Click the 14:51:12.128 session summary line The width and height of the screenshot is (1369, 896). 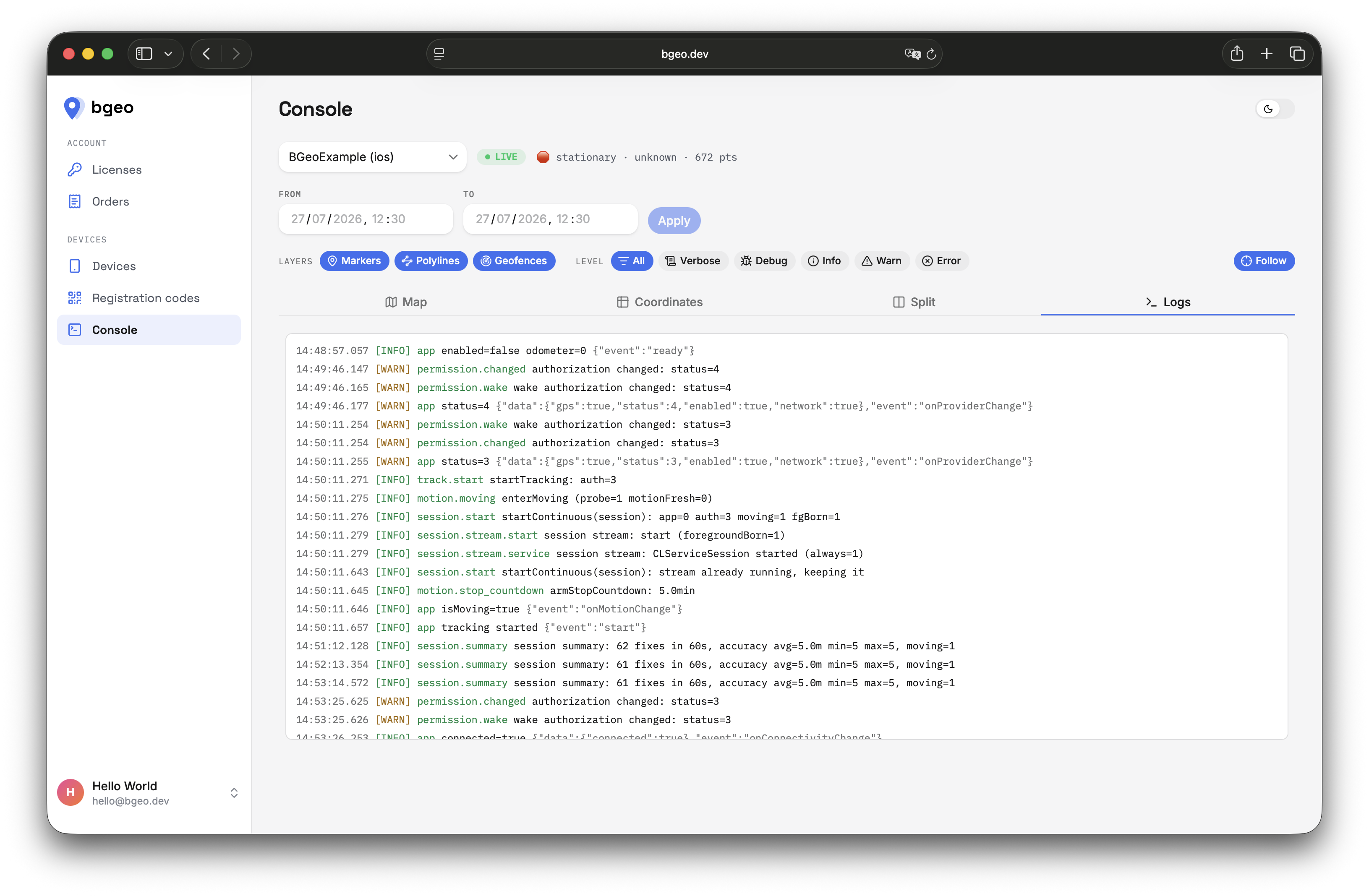tap(625, 646)
